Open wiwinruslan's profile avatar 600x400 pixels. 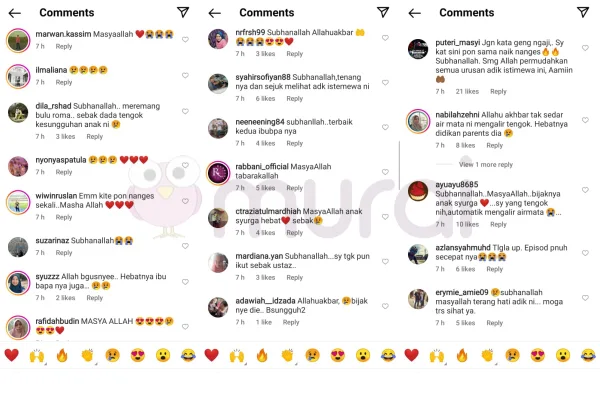click(x=18, y=202)
